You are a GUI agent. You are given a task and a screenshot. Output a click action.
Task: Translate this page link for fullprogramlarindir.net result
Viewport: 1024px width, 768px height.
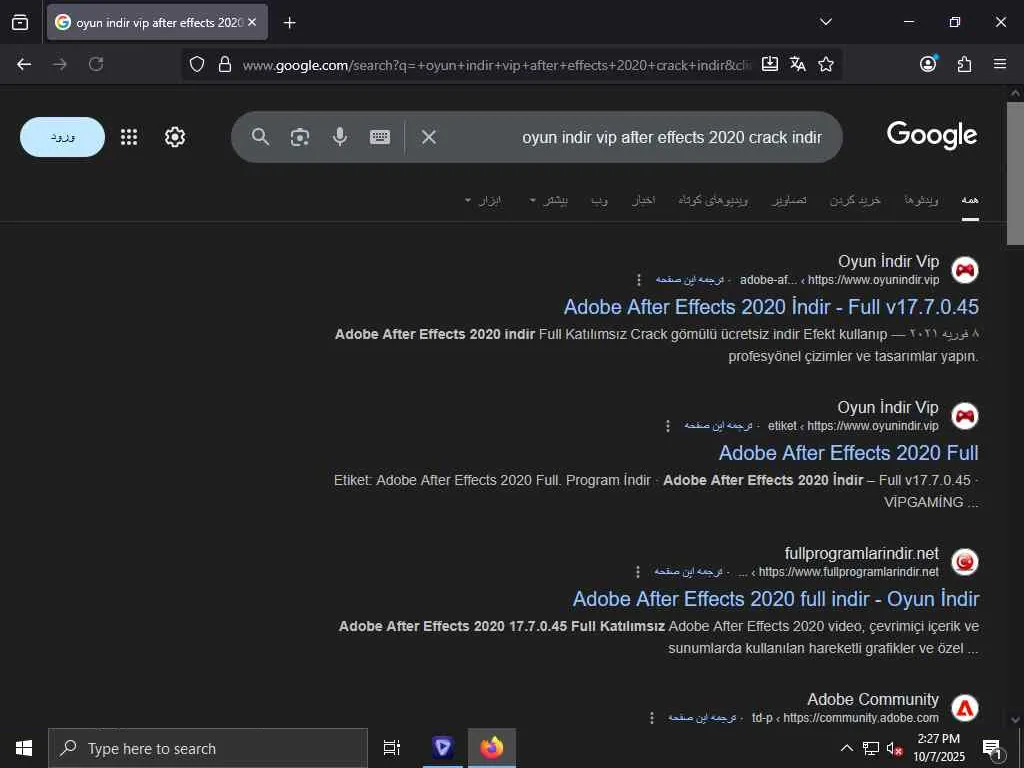(688, 571)
